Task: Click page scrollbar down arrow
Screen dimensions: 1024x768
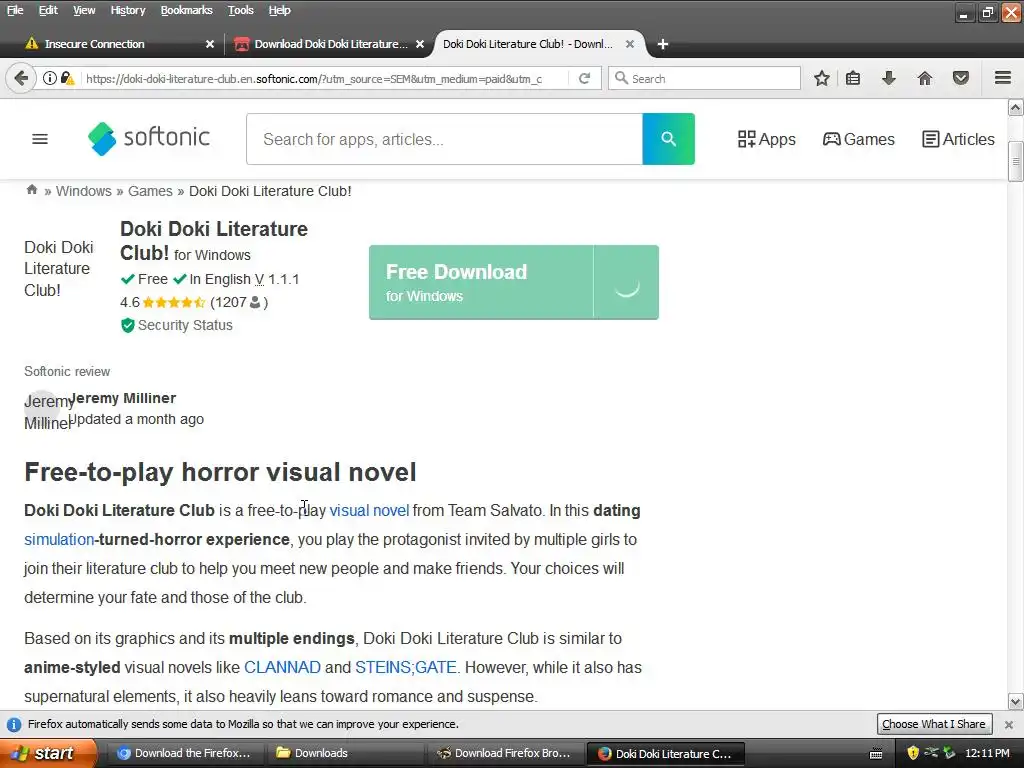Action: tap(1016, 702)
